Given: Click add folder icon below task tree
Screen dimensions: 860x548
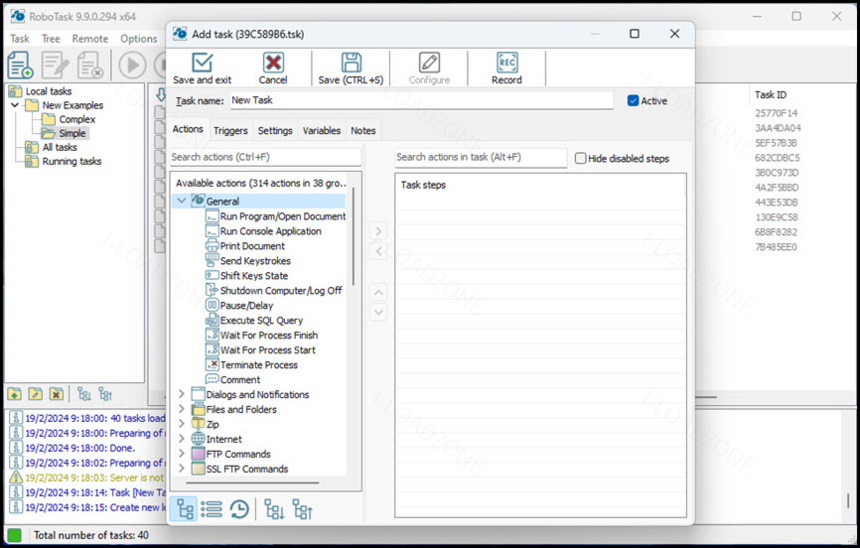Looking at the screenshot, I should (15, 394).
